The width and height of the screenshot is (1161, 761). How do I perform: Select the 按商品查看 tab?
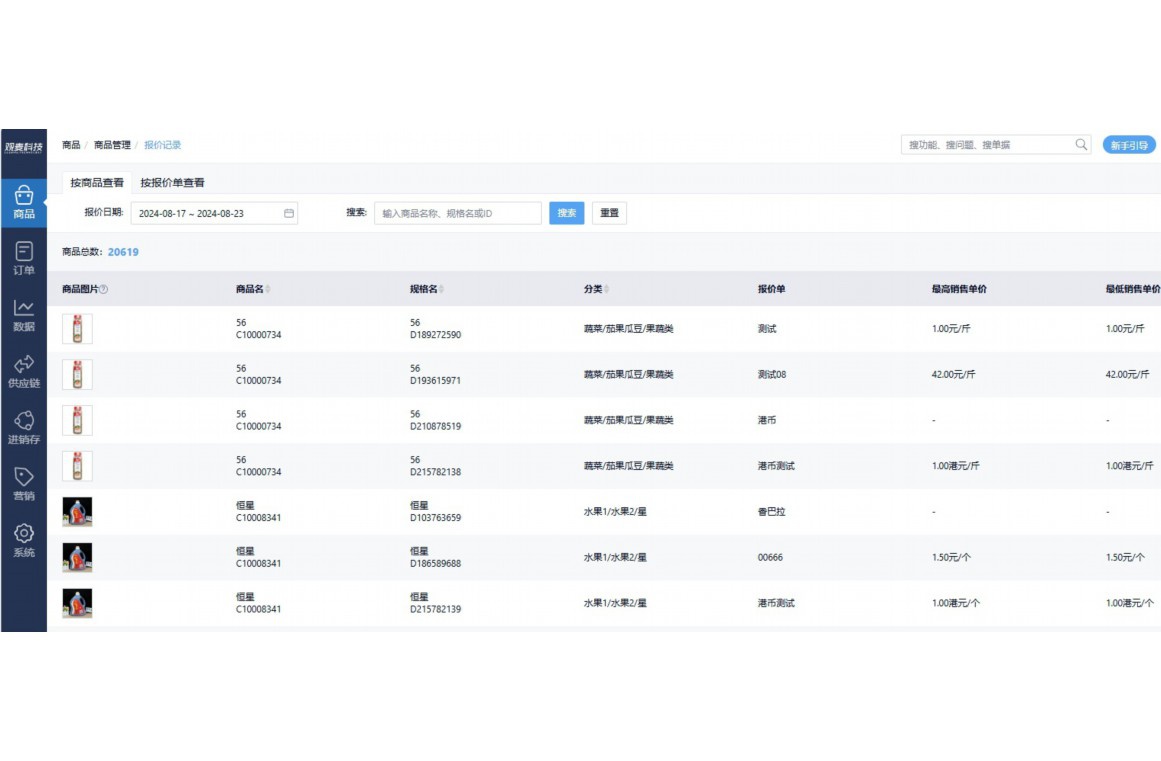coord(97,183)
